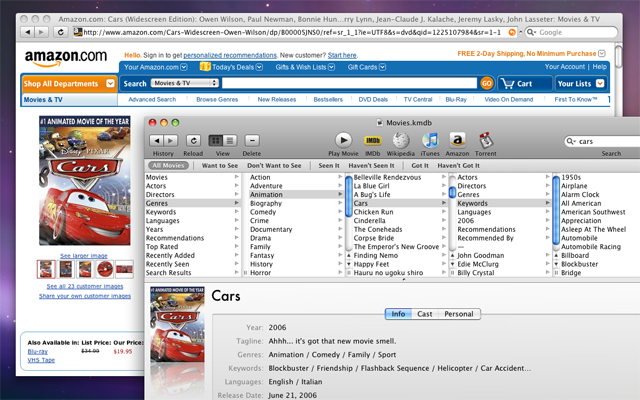Expand the Shop All Departments menu
This screenshot has width=640, height=400.
[63, 83]
